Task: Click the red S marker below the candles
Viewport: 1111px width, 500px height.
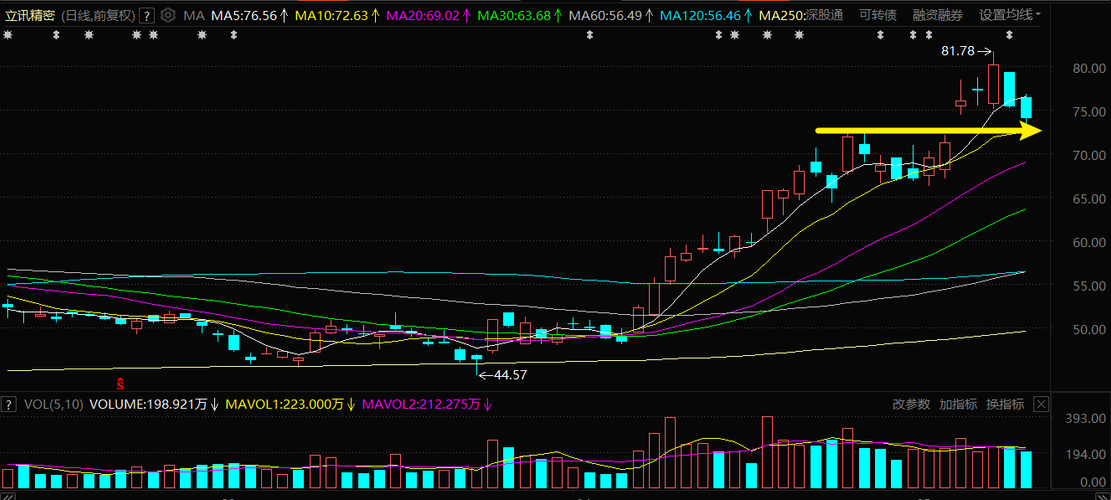Action: [120, 385]
